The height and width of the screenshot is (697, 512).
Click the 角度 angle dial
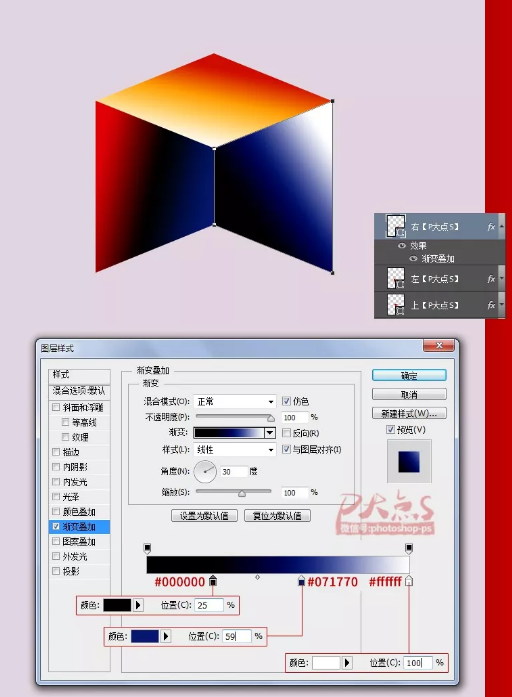(x=205, y=471)
